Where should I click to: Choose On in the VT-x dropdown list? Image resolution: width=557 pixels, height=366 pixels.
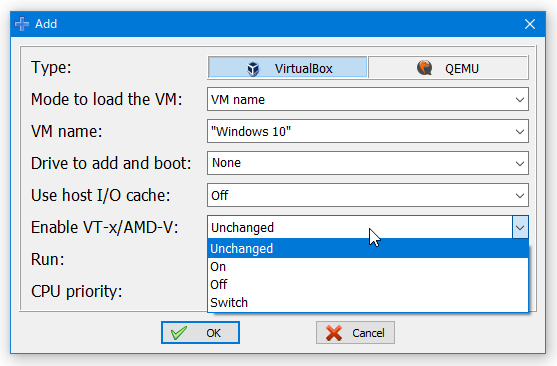(x=368, y=267)
